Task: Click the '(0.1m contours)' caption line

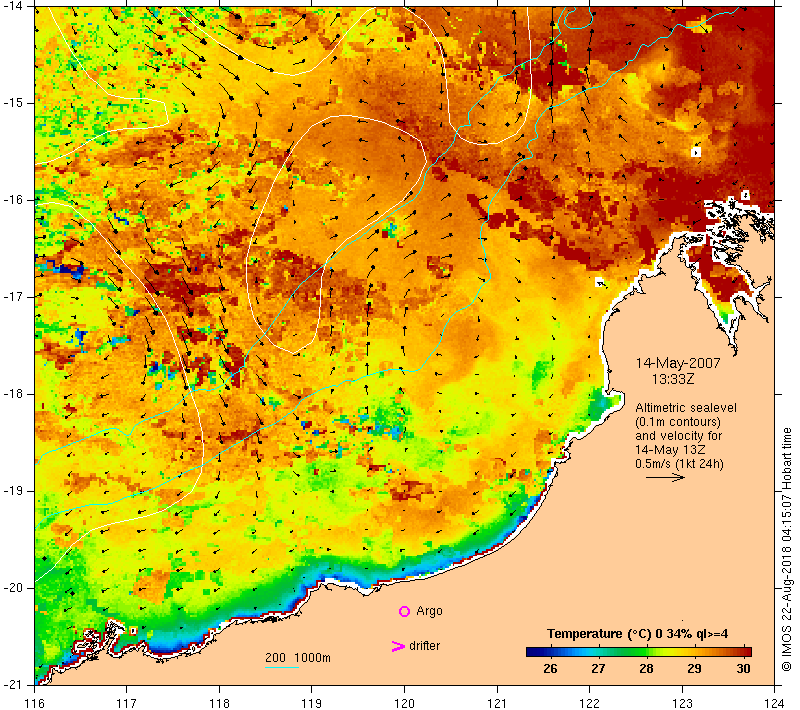Action: pyautogui.click(x=678, y=422)
